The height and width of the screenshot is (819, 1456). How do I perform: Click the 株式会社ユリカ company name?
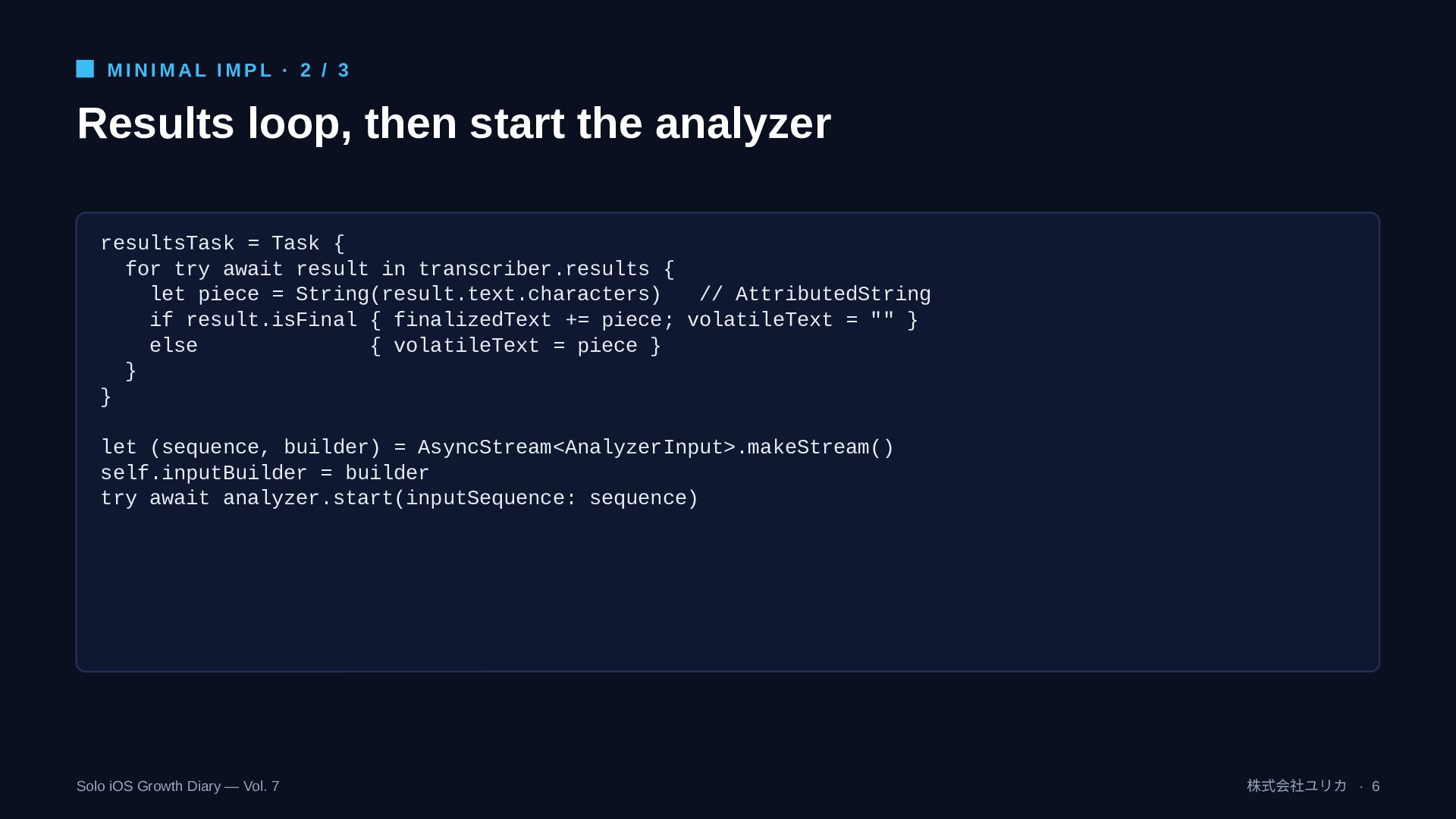point(1297,786)
